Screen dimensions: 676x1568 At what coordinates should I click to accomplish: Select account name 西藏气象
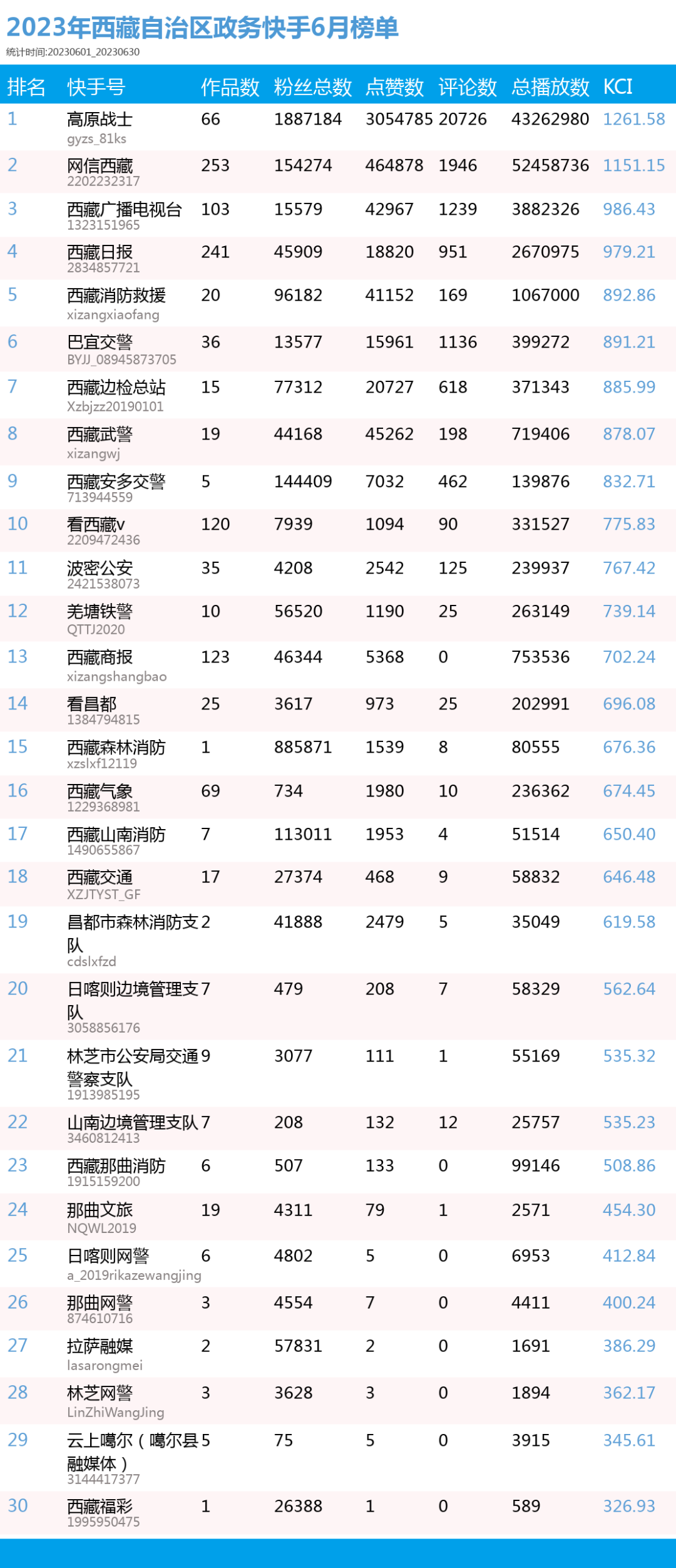point(100,791)
